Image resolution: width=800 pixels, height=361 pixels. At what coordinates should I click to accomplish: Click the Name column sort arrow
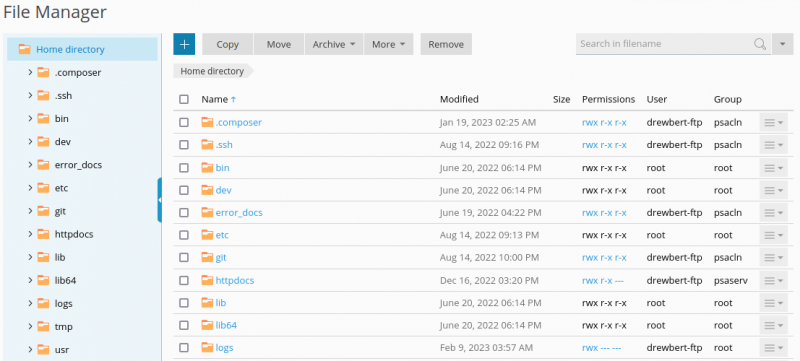pos(234,100)
